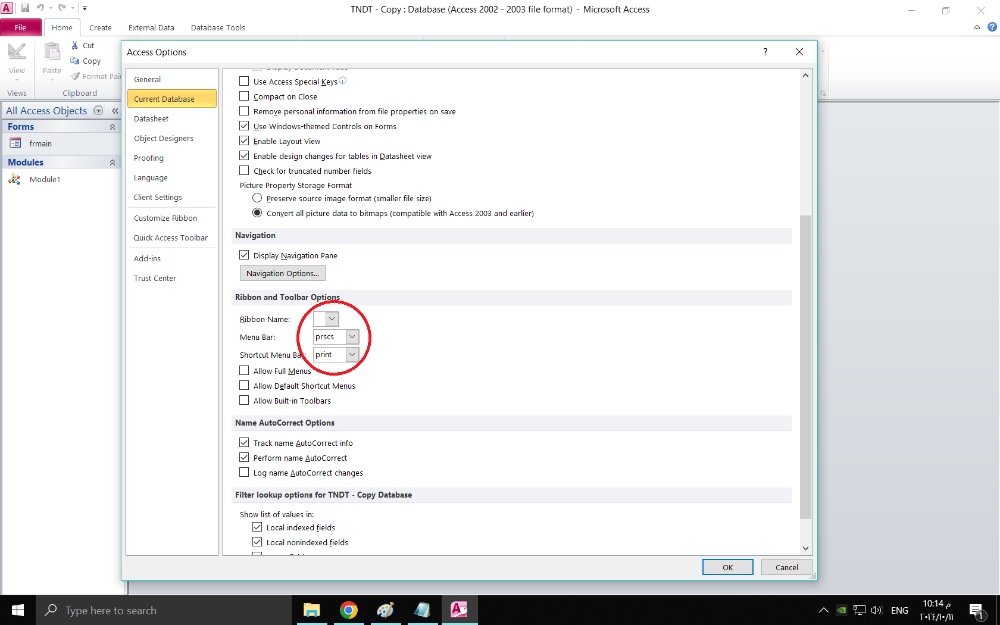Viewport: 1000px width, 625px height.
Task: Click the Undo icon in quick access toolbar
Action: click(x=40, y=8)
